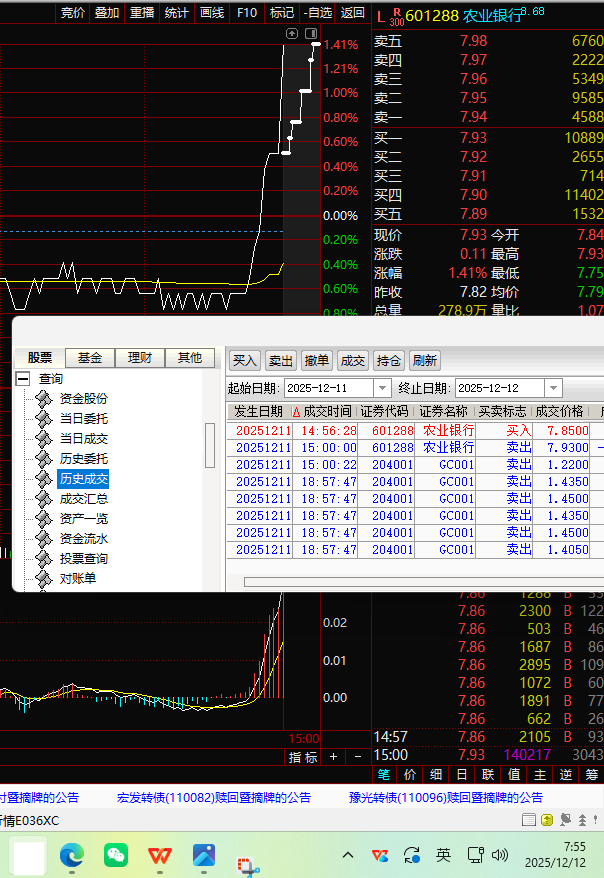Open 资金股份 query in trade tree
Viewport: 604px width, 878px height.
point(83,399)
